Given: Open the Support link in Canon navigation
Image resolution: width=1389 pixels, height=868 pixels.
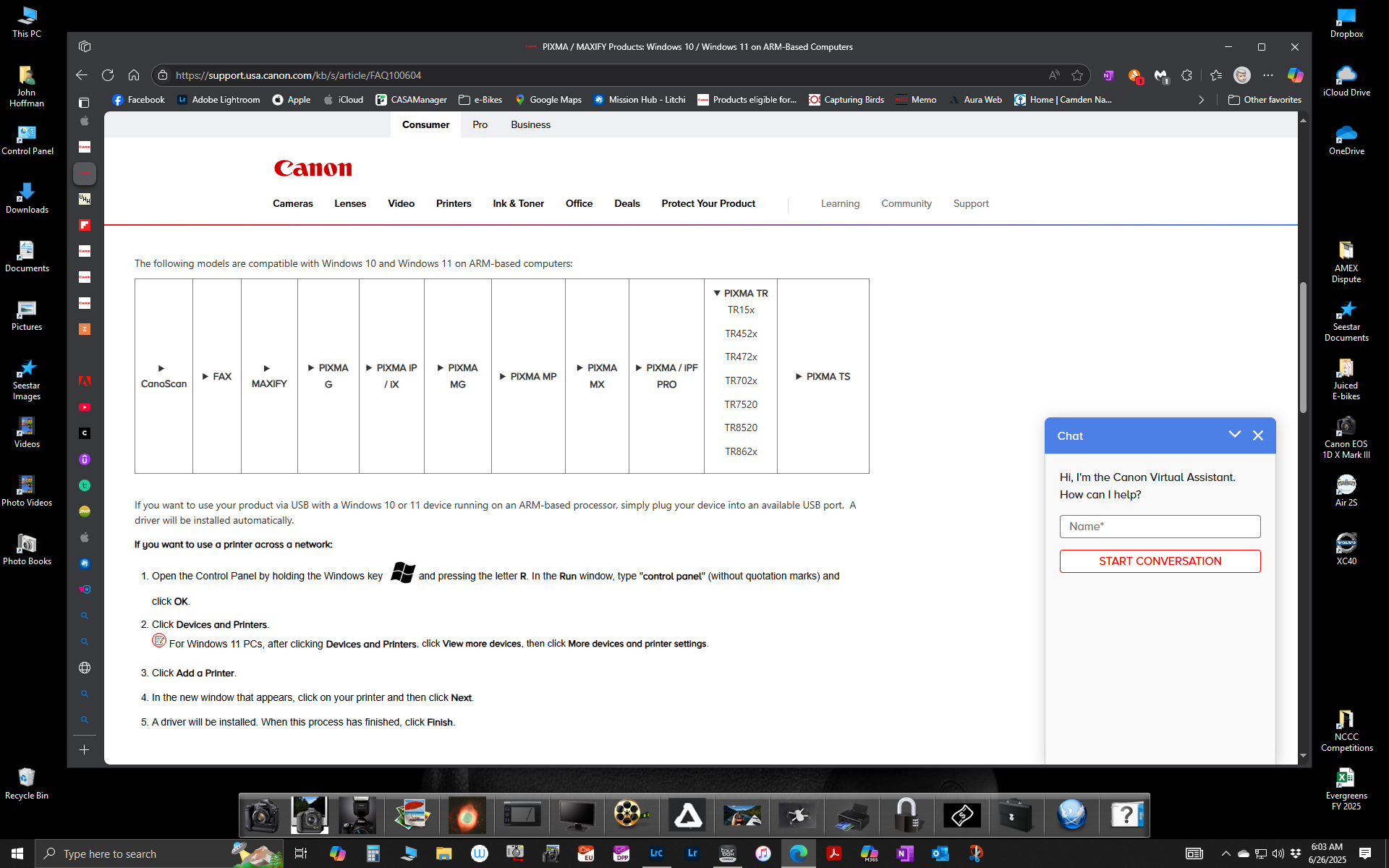Looking at the screenshot, I should (x=970, y=203).
